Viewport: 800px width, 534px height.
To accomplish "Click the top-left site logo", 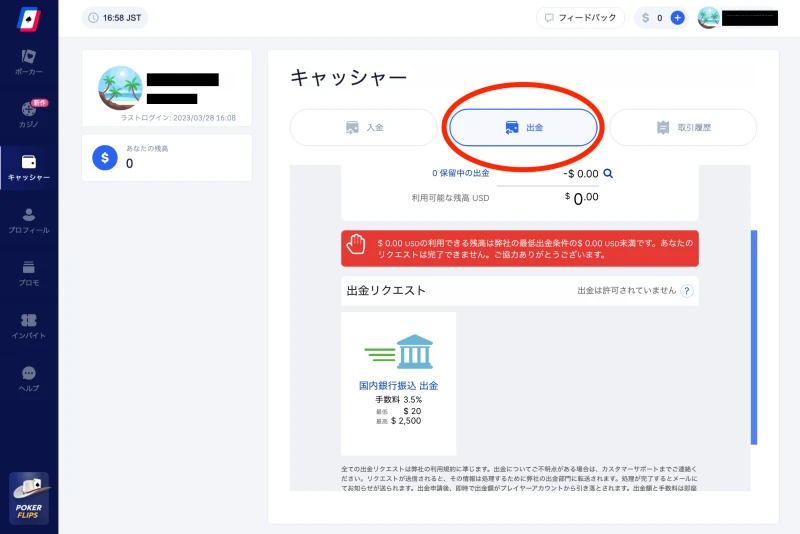I will [28, 18].
